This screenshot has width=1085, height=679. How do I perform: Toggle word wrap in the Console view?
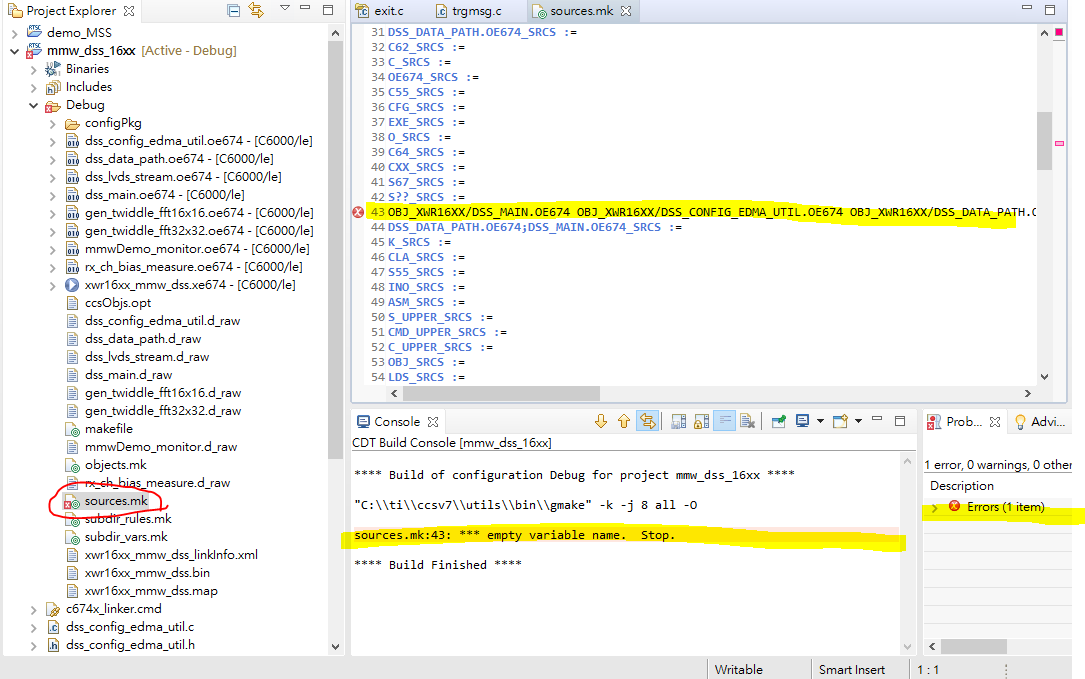click(725, 421)
